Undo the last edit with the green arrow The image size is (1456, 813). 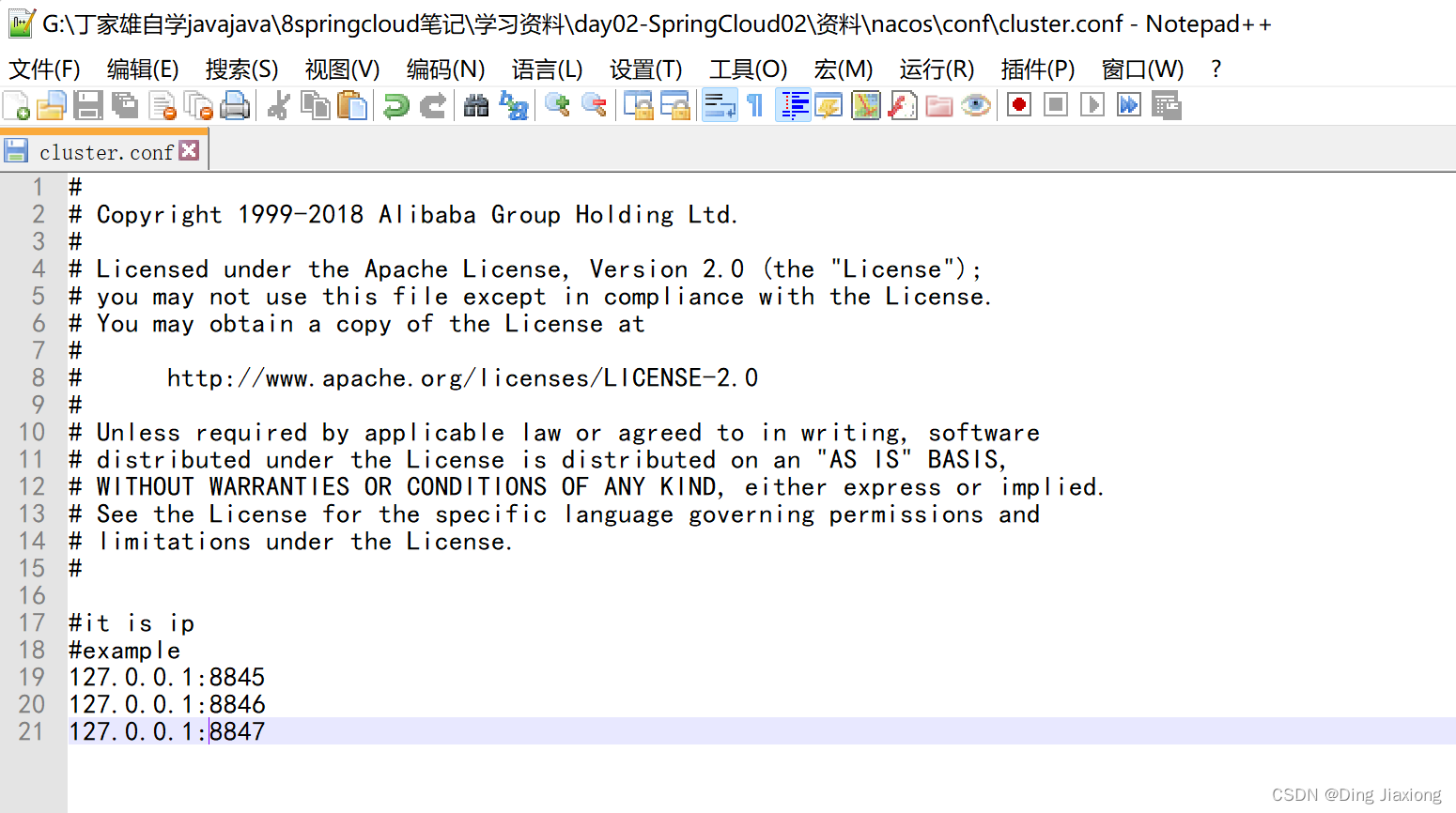coord(396,105)
